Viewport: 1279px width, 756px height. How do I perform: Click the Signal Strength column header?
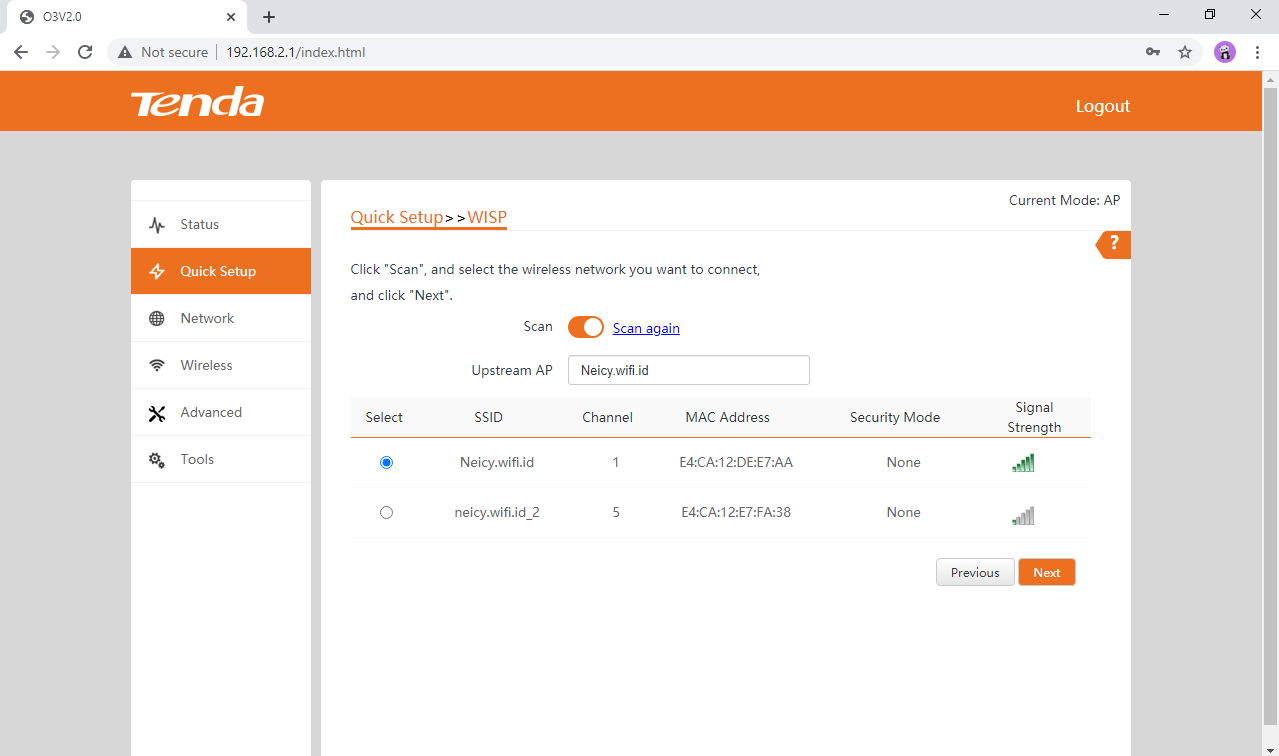tap(1034, 417)
